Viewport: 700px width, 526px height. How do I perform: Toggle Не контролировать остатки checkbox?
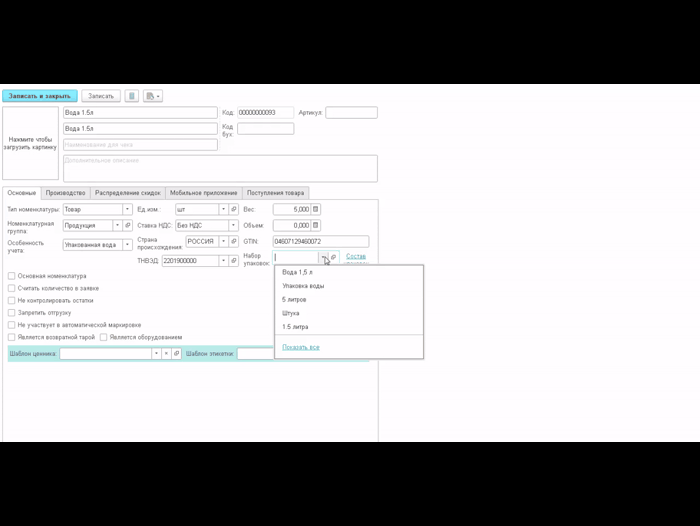pyautogui.click(x=11, y=300)
